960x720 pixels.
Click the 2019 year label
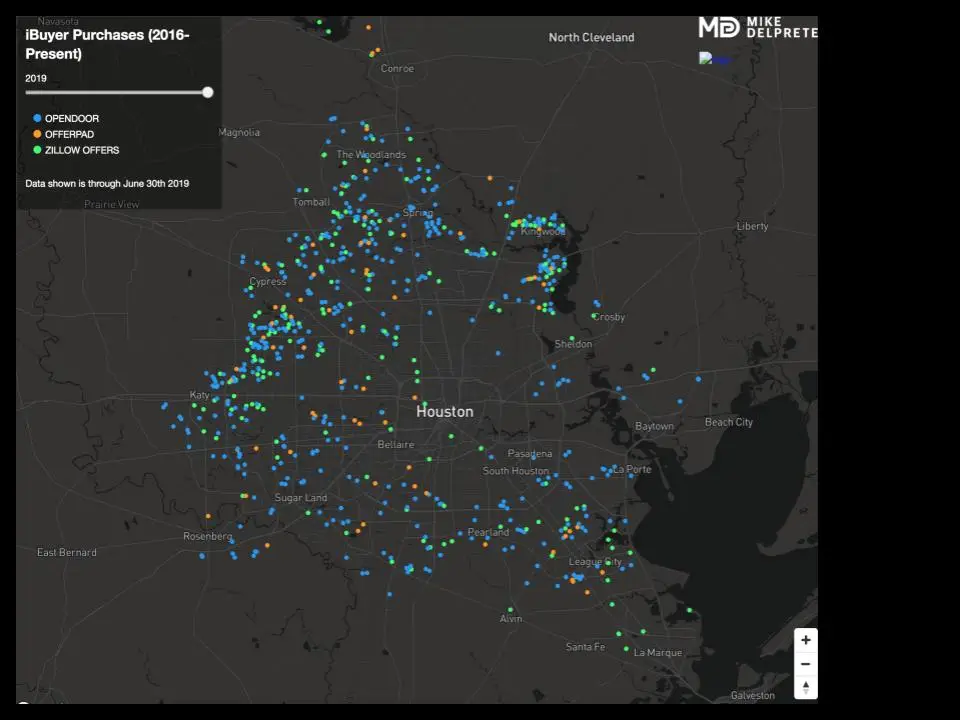click(36, 78)
